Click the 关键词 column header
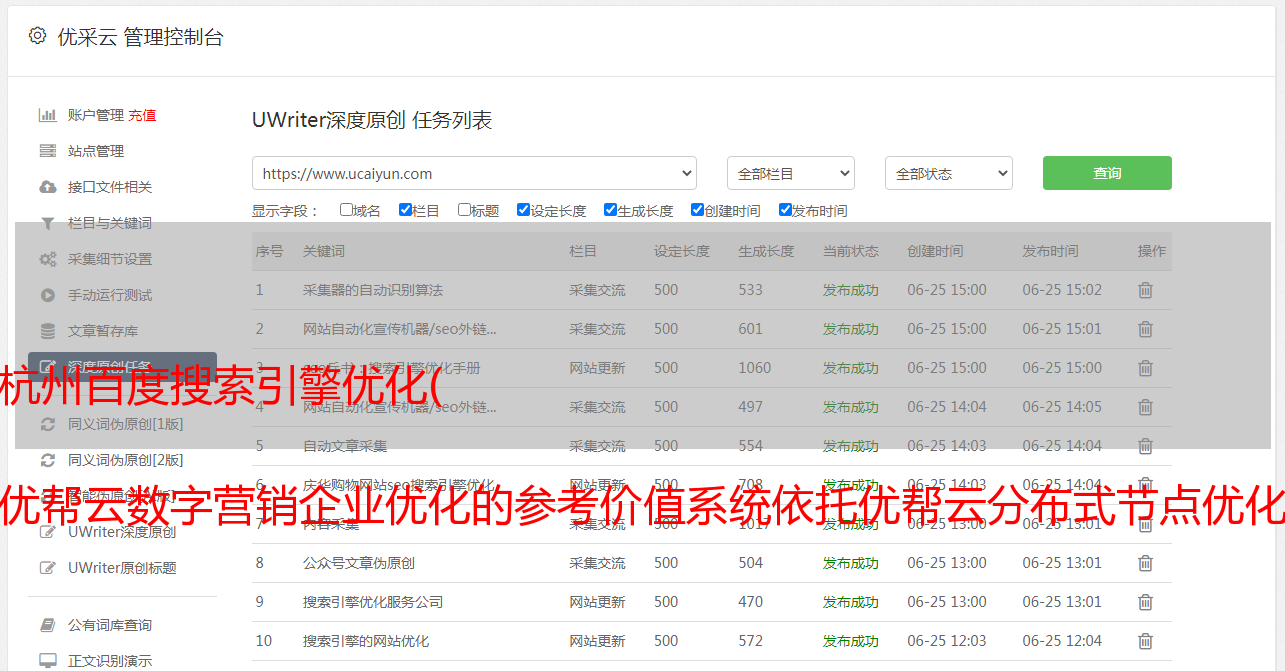1285x671 pixels. pyautogui.click(x=324, y=251)
